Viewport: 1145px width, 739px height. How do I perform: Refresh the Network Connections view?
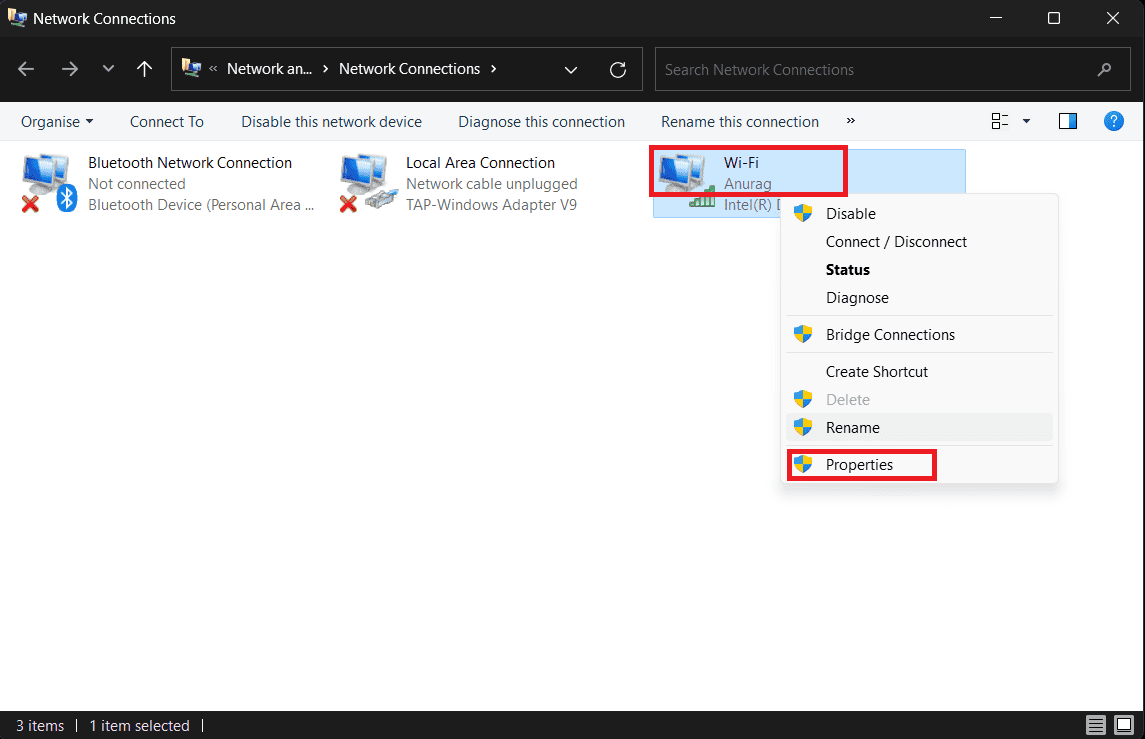(x=618, y=69)
